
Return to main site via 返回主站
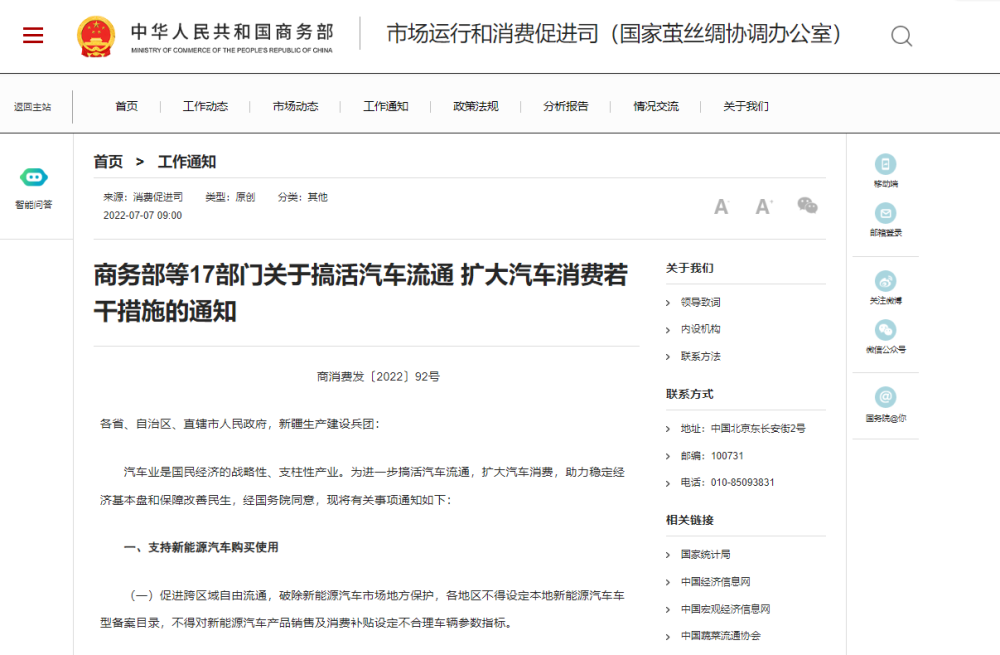click(x=32, y=107)
